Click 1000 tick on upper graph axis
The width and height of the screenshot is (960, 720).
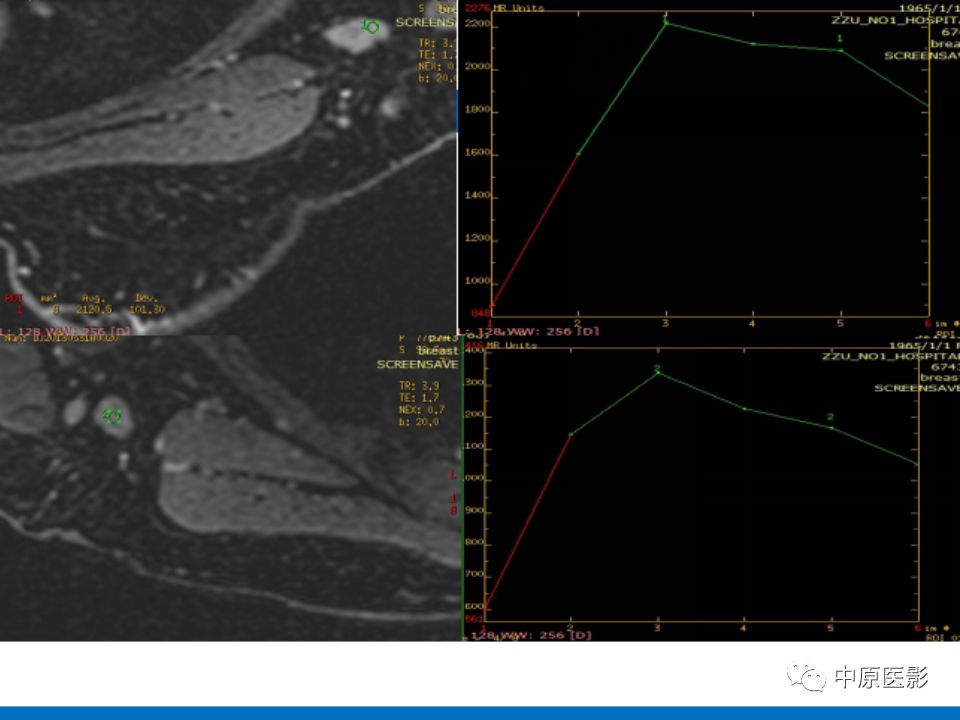pyautogui.click(x=478, y=281)
